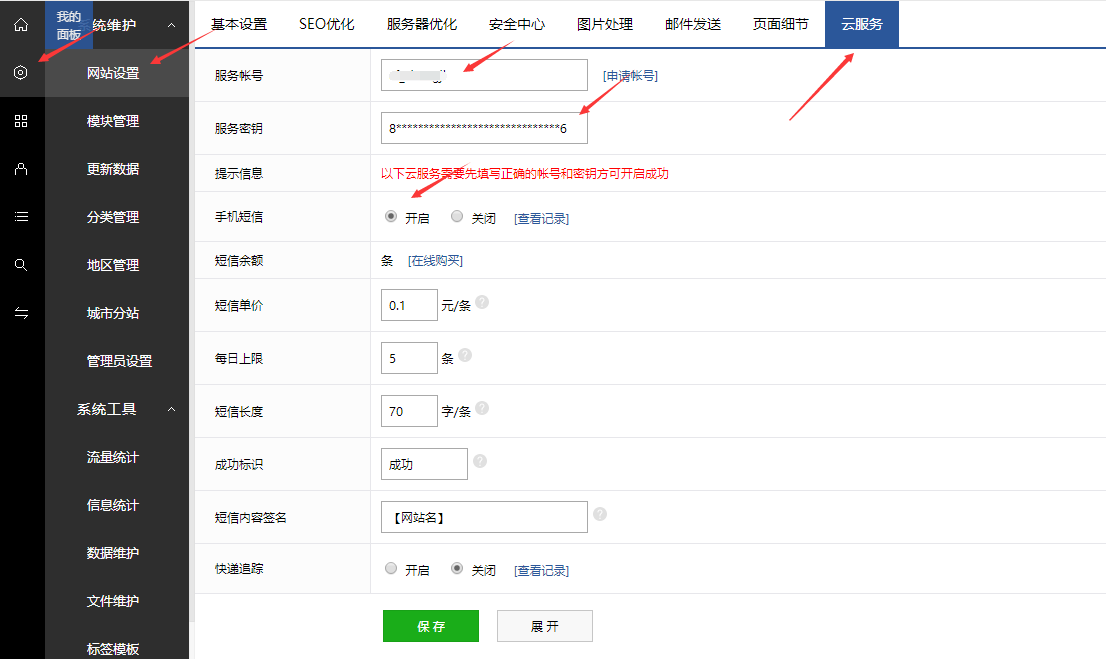Click the list icon in left rail
Image resolution: width=1106 pixels, height=659 pixels.
coord(21,217)
